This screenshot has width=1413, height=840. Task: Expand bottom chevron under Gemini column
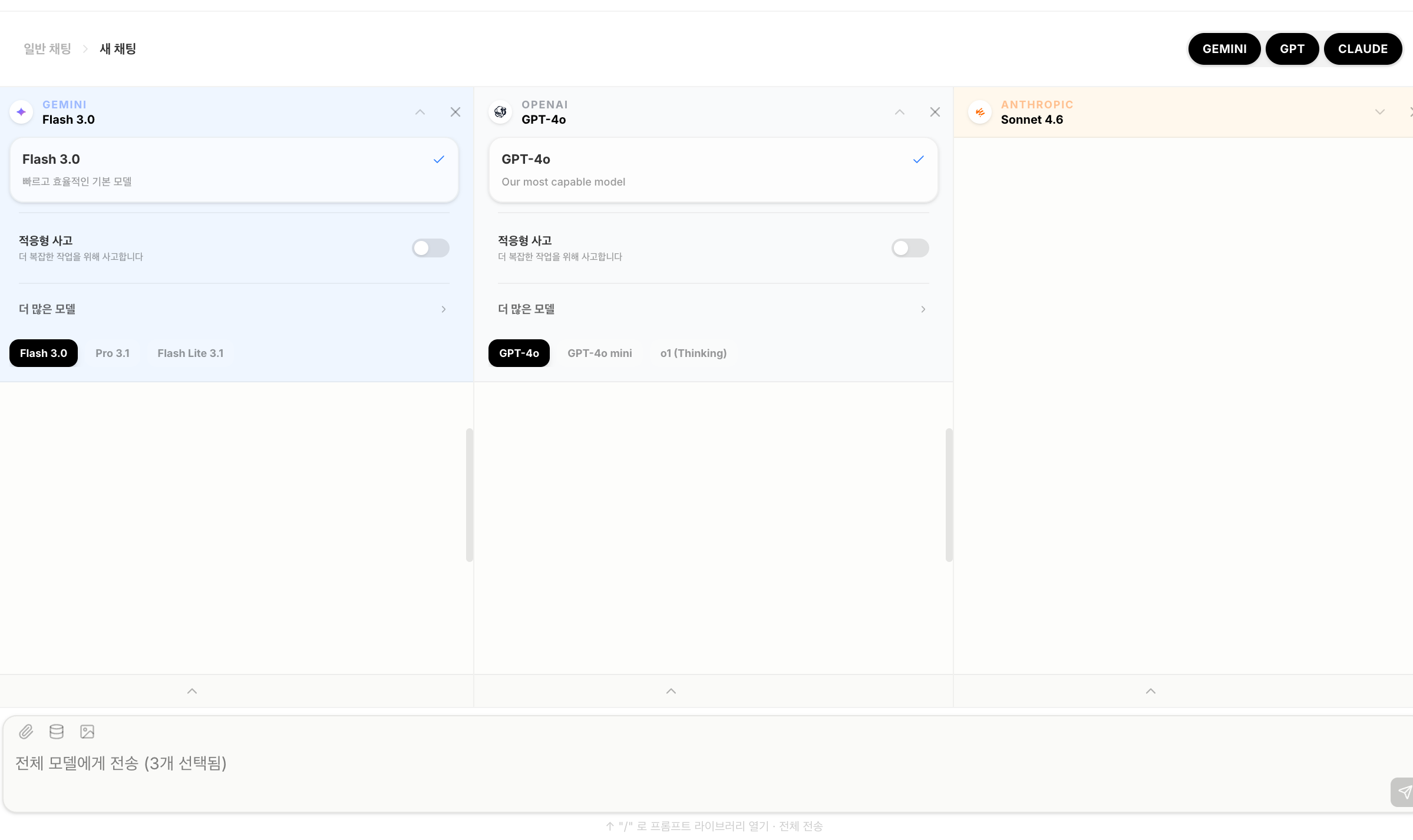tap(192, 691)
